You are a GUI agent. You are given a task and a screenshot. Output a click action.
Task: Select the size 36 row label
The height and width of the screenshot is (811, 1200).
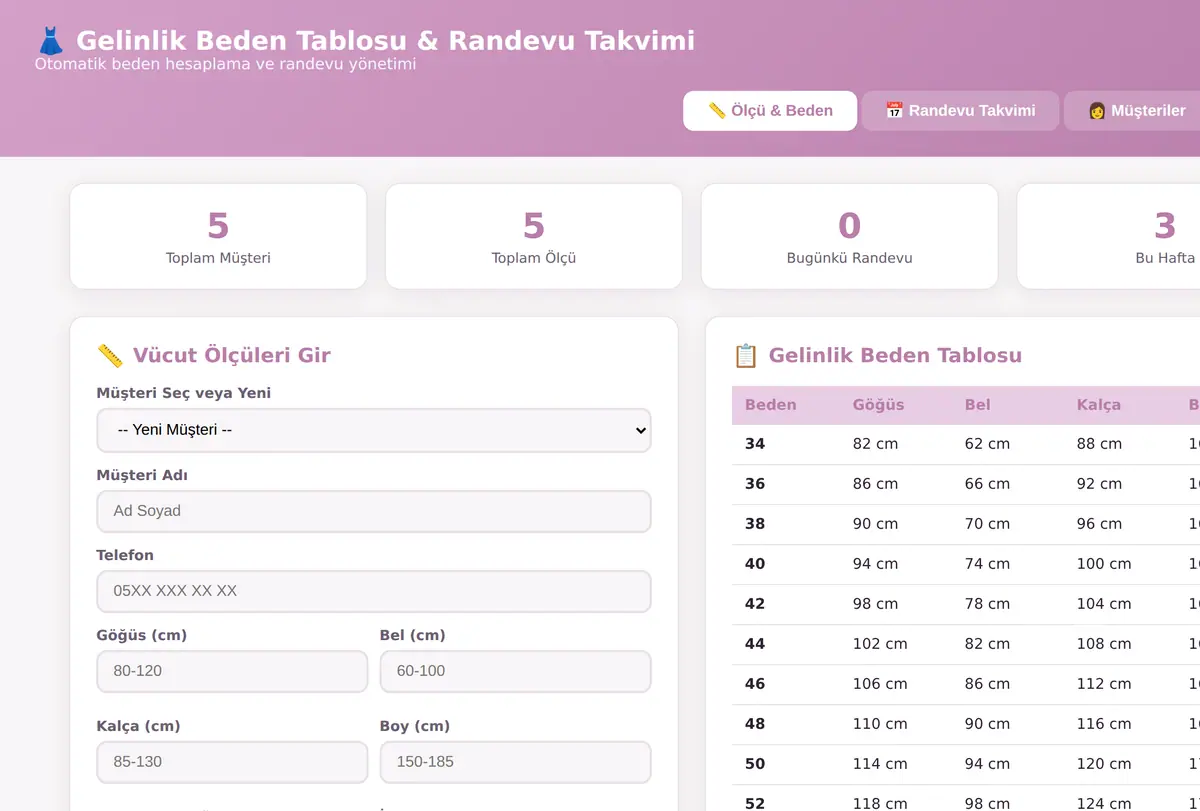(x=754, y=484)
